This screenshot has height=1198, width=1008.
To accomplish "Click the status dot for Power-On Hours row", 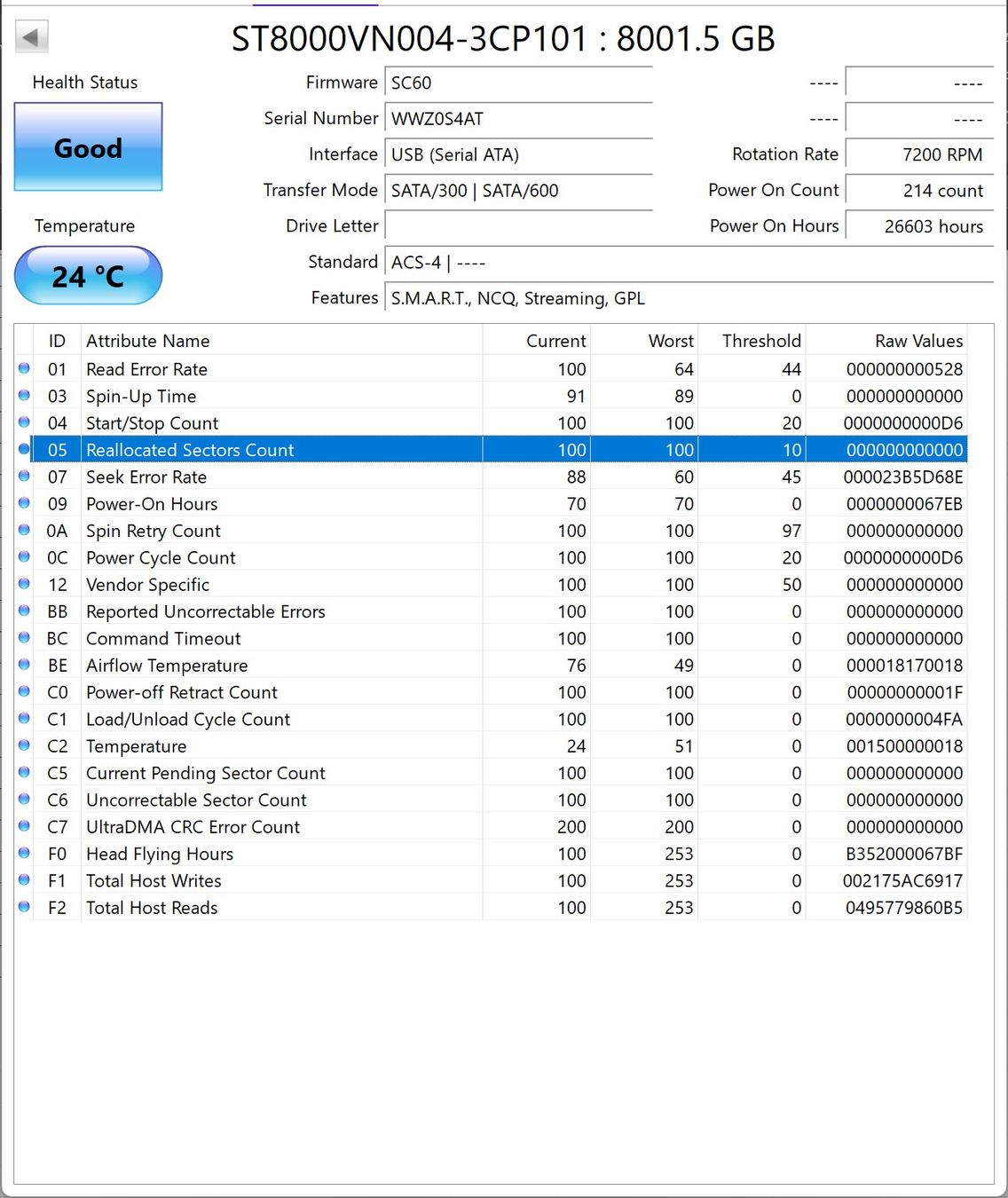I will coord(24,503).
